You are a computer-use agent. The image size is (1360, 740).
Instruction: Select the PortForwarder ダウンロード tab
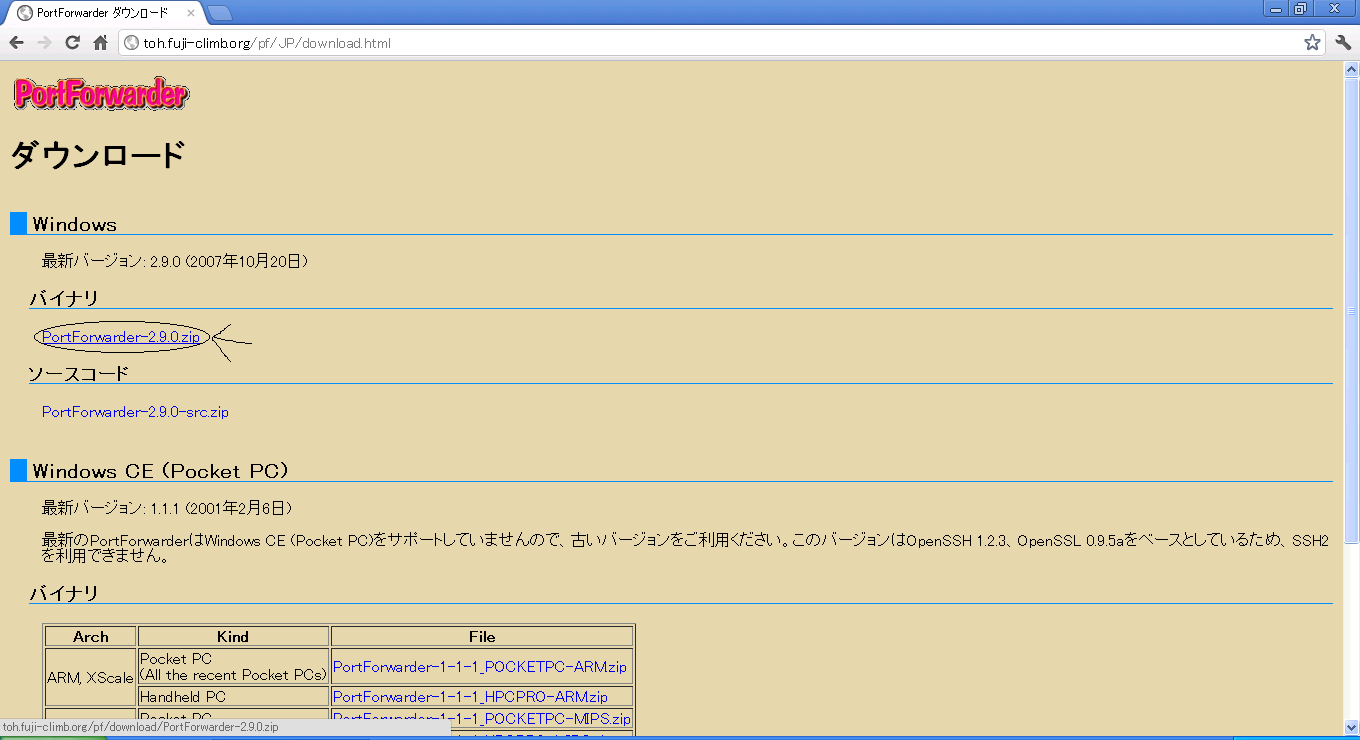(103, 13)
